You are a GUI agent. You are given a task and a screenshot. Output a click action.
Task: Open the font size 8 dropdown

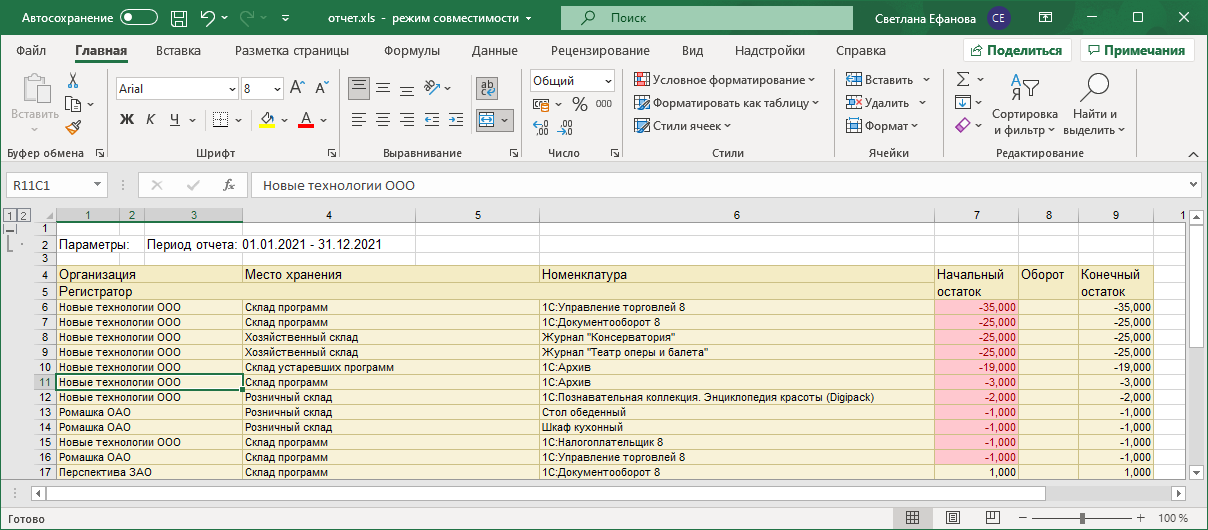(276, 89)
